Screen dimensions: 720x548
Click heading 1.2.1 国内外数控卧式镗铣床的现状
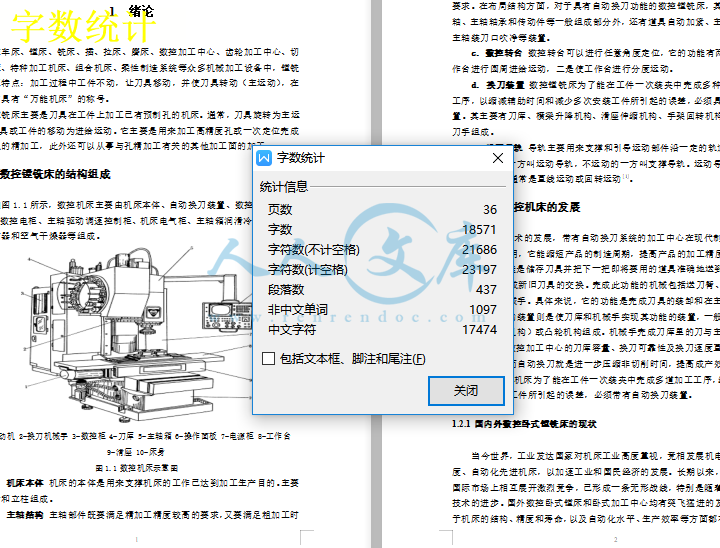[524, 424]
